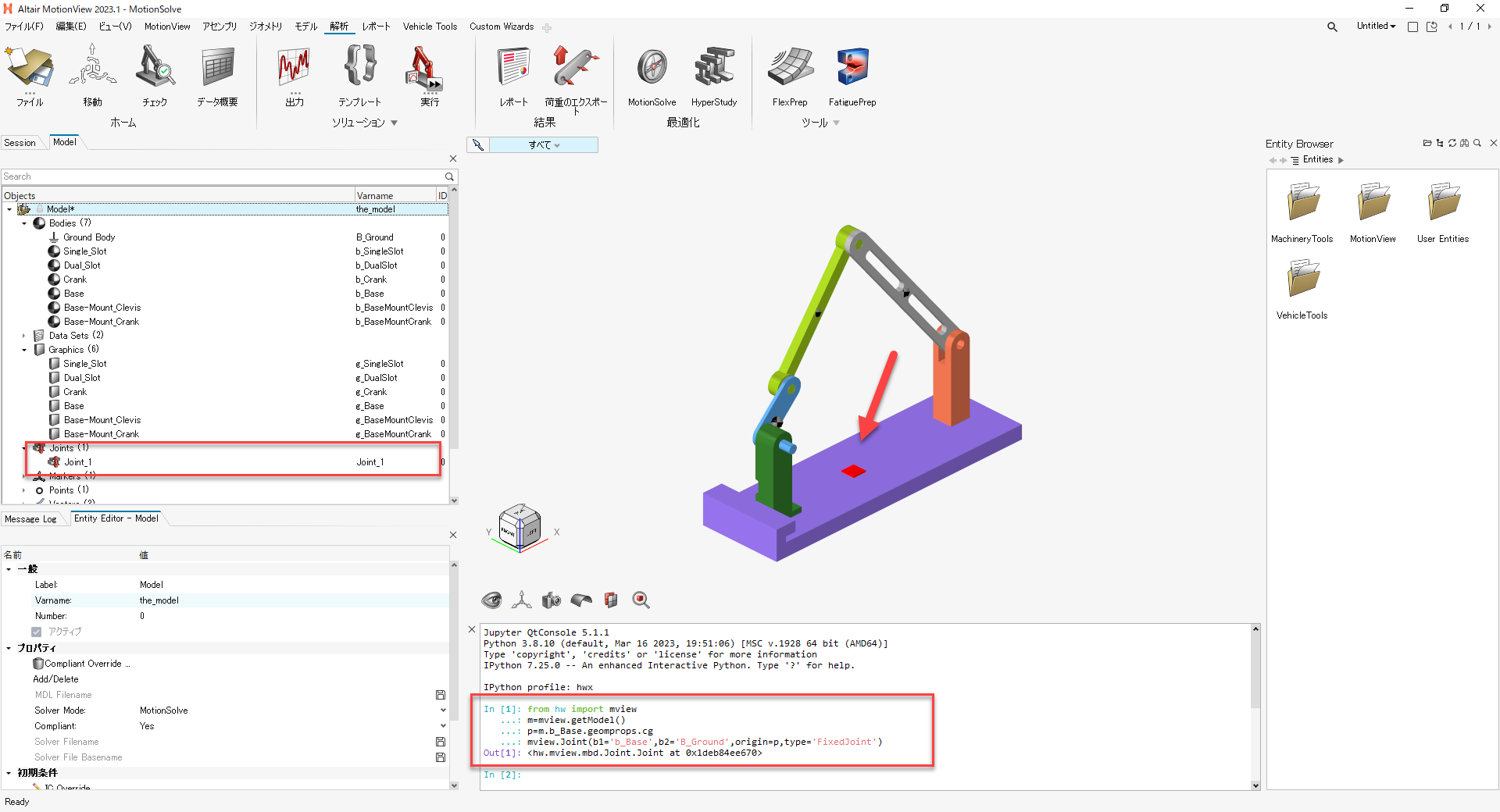Viewport: 1500px width, 812px height.
Task: Open the Solver Mode dropdown
Action: pyautogui.click(x=443, y=710)
